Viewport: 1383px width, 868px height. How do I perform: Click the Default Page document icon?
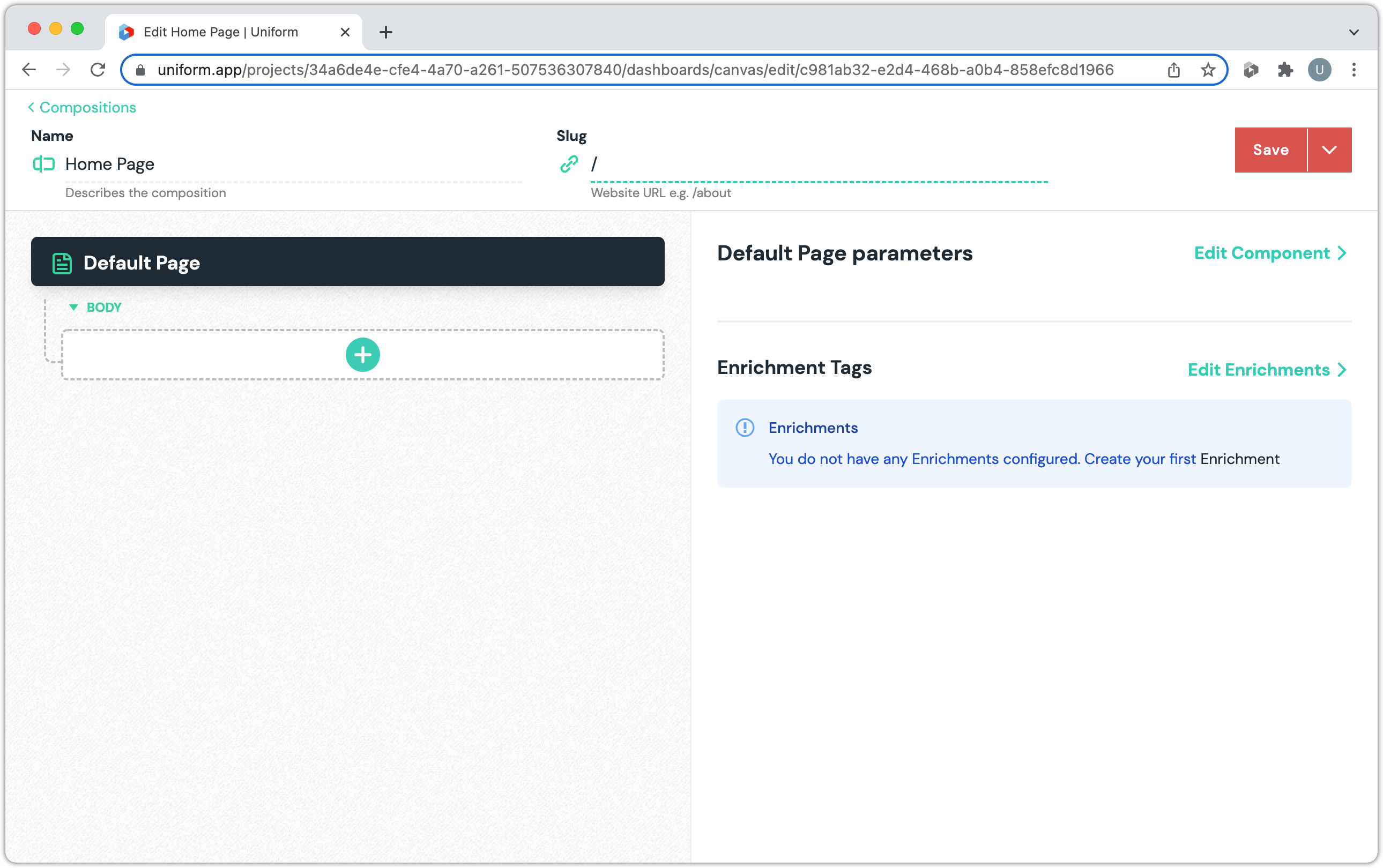[x=62, y=263]
